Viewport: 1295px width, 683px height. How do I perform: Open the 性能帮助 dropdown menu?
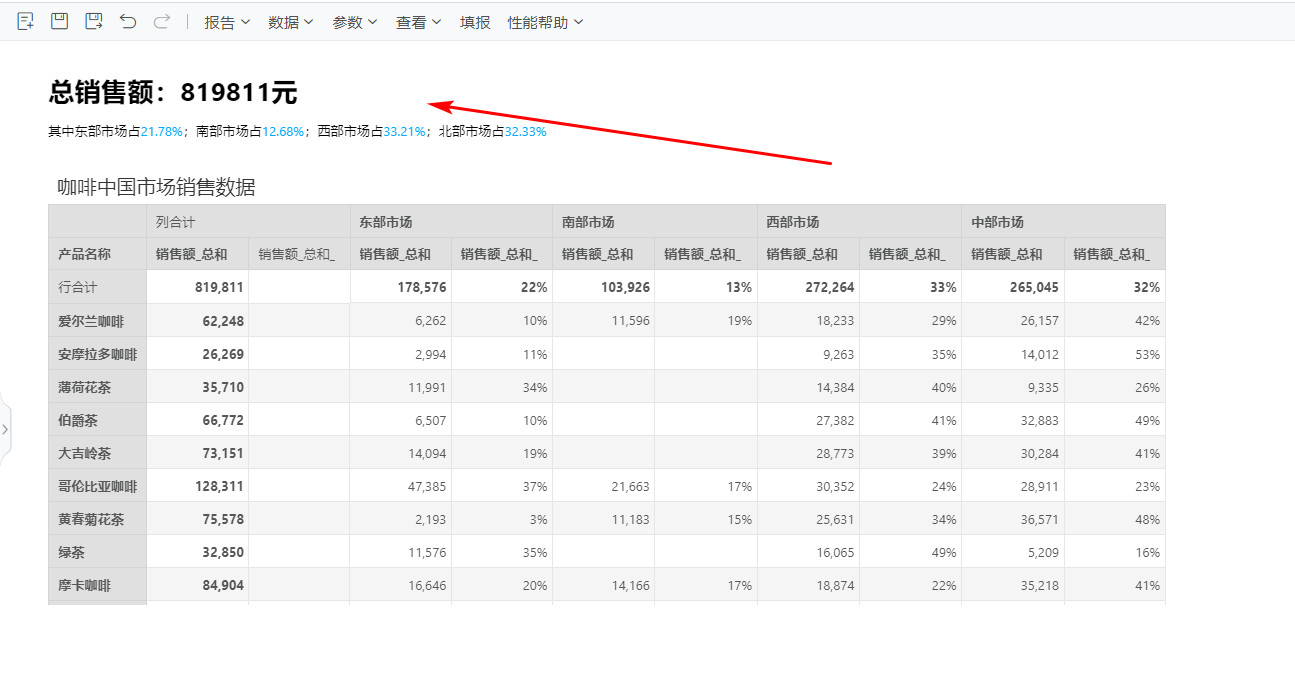pyautogui.click(x=545, y=22)
